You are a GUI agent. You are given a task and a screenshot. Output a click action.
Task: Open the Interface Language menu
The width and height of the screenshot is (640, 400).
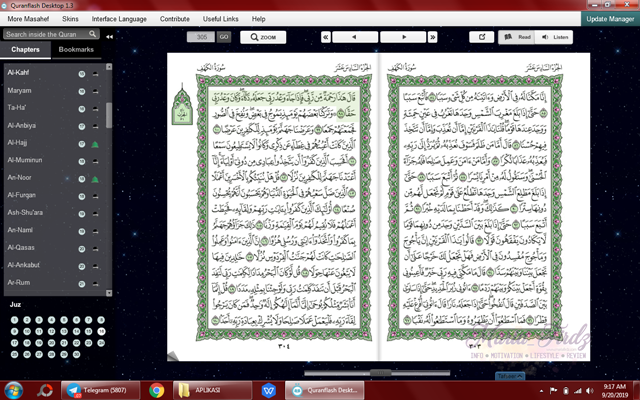119,19
